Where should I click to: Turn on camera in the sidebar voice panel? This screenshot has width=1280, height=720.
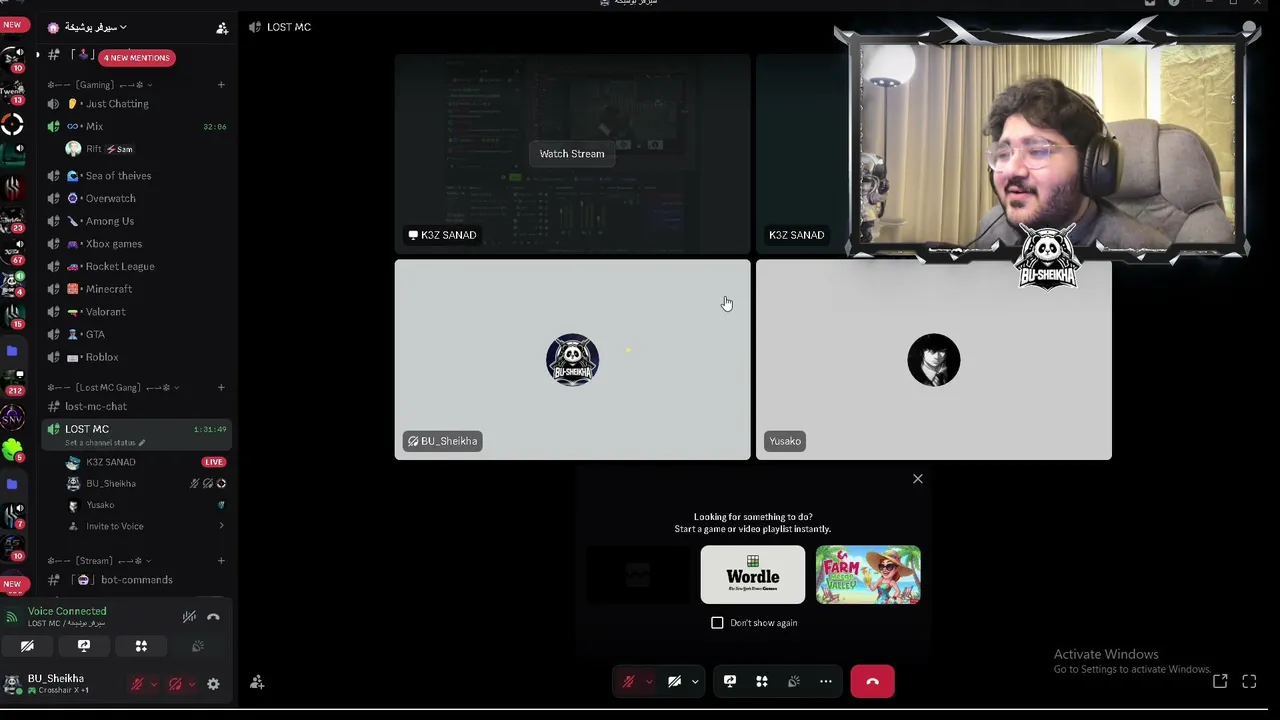pos(27,646)
